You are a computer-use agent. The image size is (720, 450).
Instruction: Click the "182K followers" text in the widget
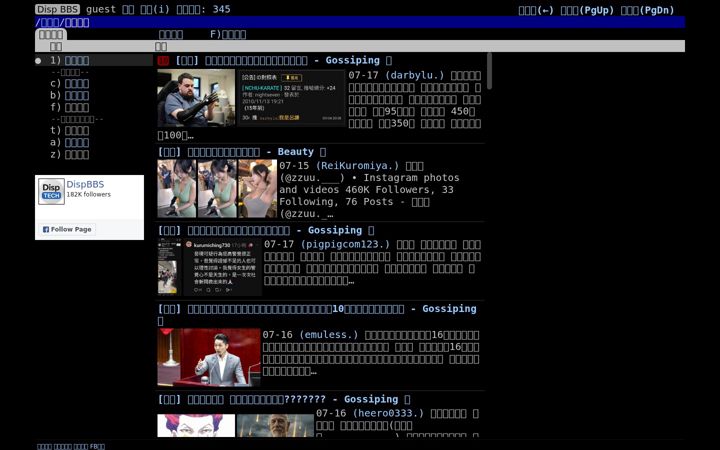89,194
